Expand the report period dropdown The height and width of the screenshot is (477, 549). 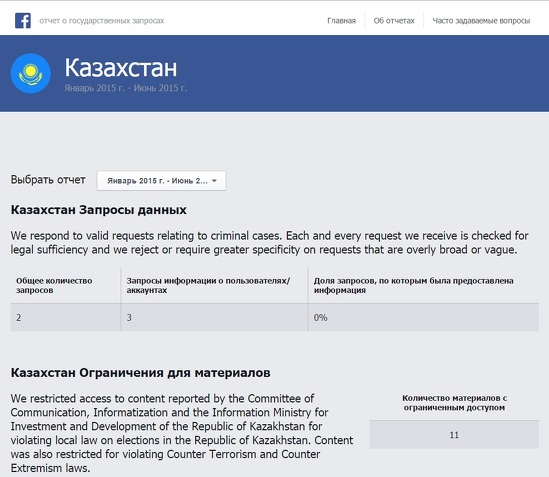pyautogui.click(x=161, y=181)
